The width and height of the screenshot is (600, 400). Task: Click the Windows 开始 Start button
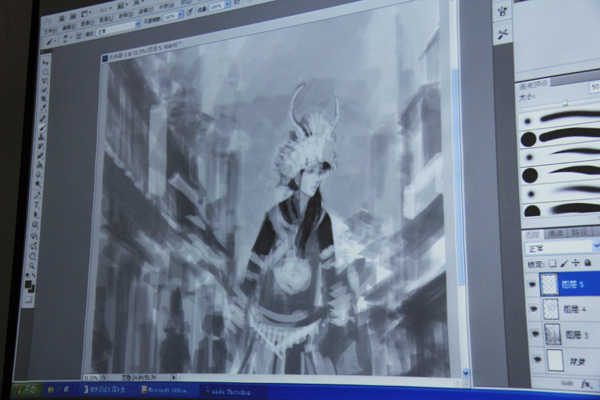coord(28,390)
